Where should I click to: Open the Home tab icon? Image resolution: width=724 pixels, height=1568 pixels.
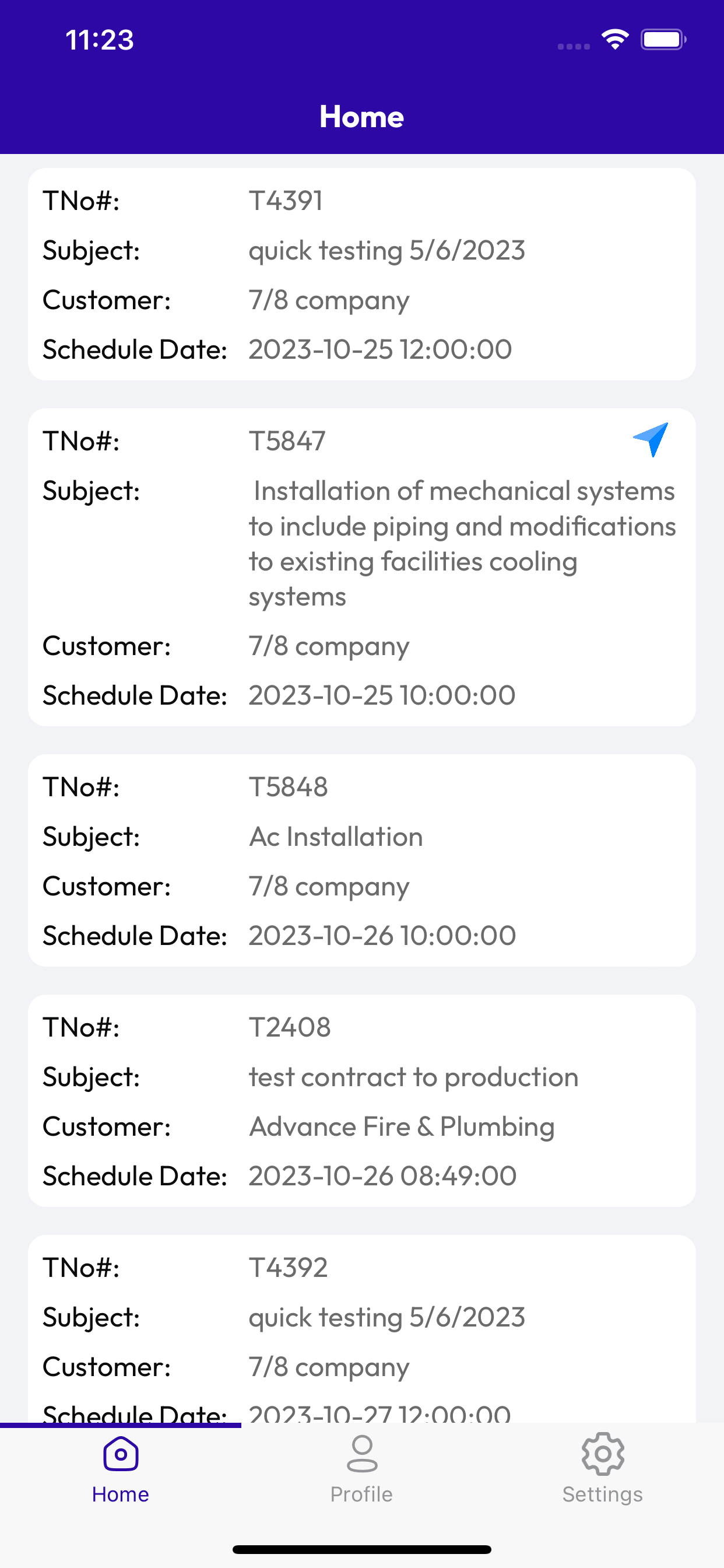click(x=121, y=1454)
